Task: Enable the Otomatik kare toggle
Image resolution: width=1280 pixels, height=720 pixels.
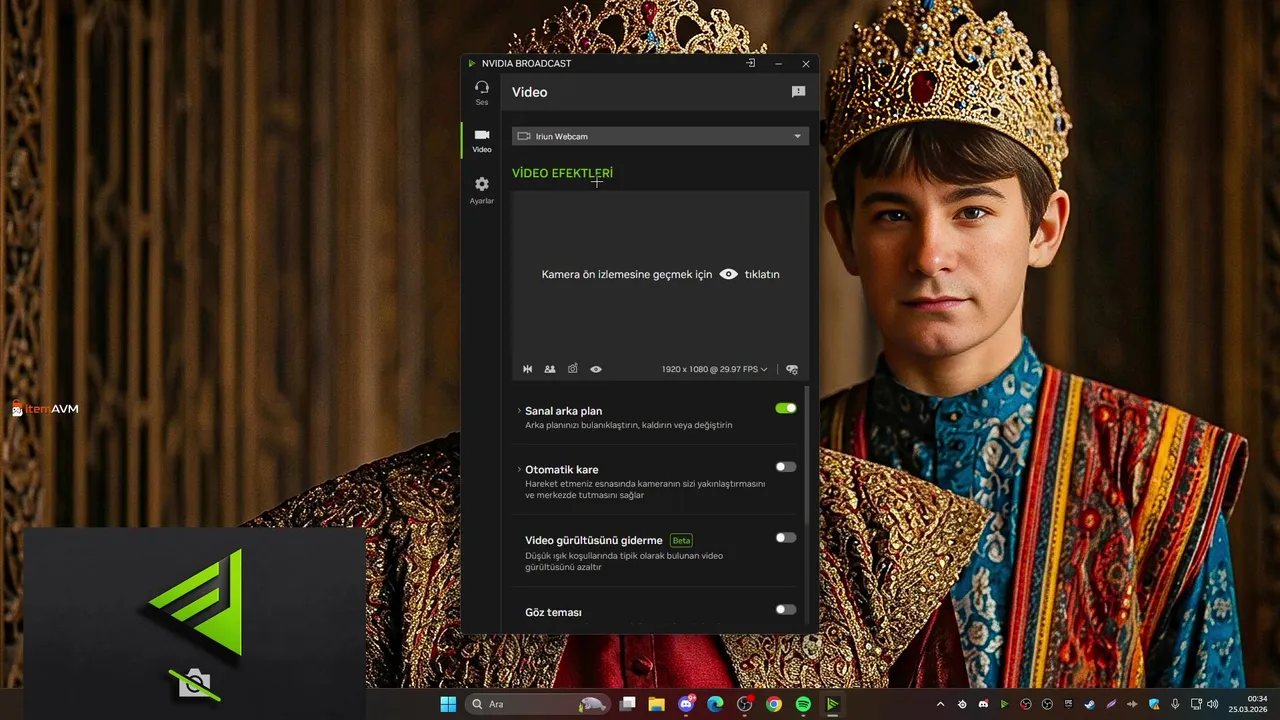Action: (786, 467)
